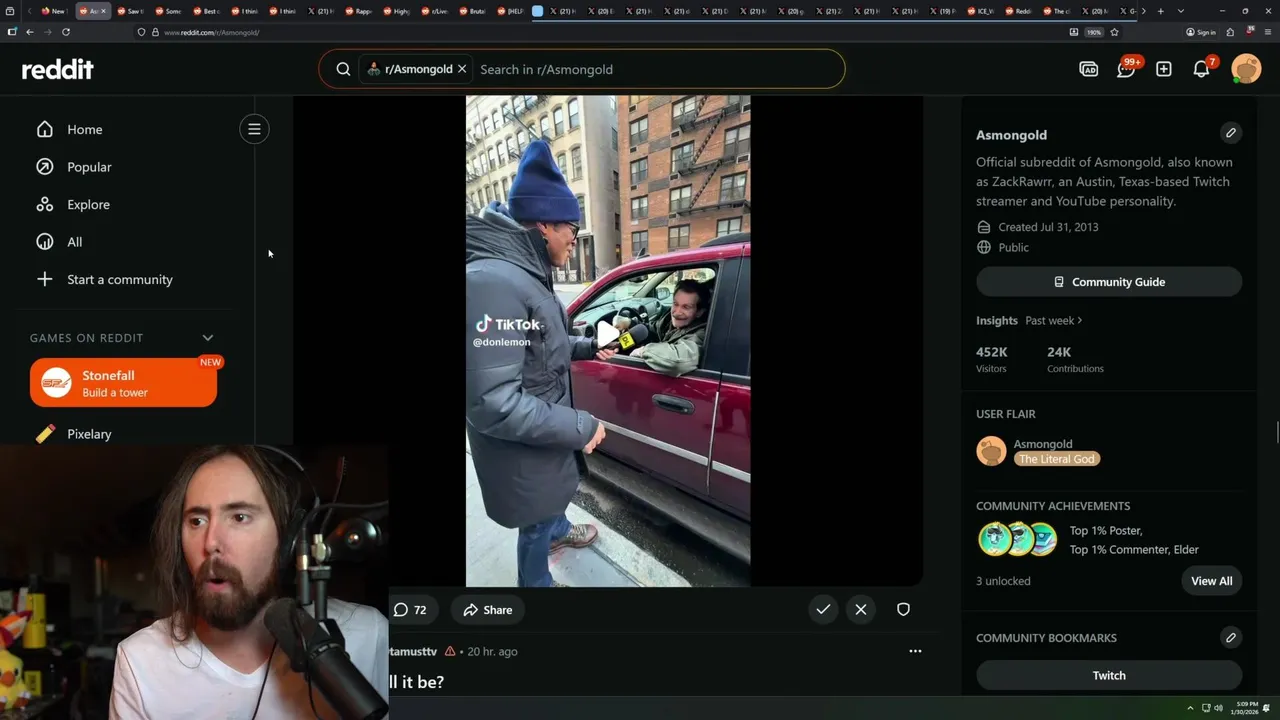This screenshot has width=1280, height=720.
Task: Play the TikTok video
Action: (x=608, y=334)
